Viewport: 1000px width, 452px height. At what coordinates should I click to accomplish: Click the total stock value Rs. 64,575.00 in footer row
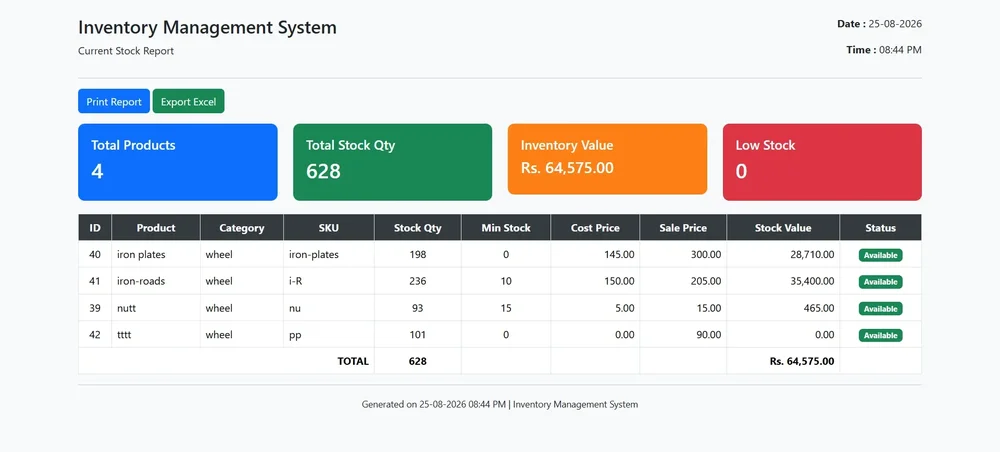point(802,361)
